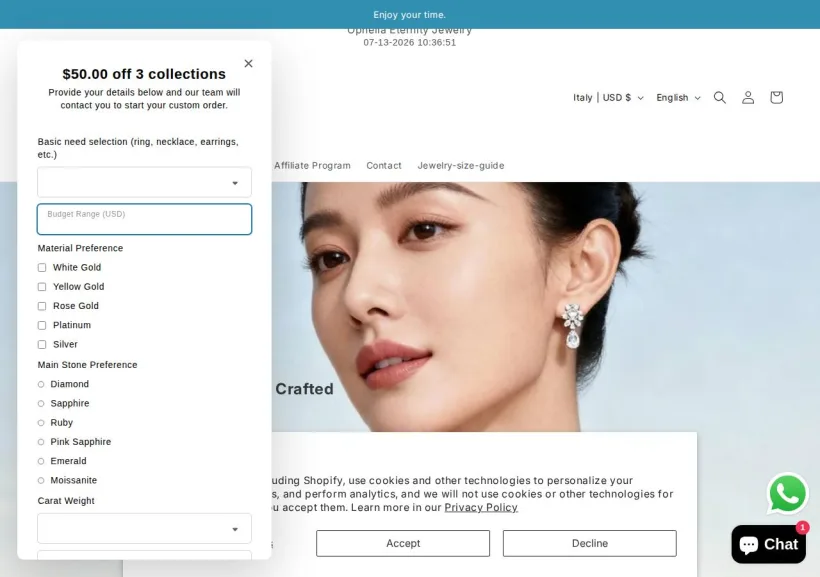
Task: Open the English language selector
Action: point(678,98)
